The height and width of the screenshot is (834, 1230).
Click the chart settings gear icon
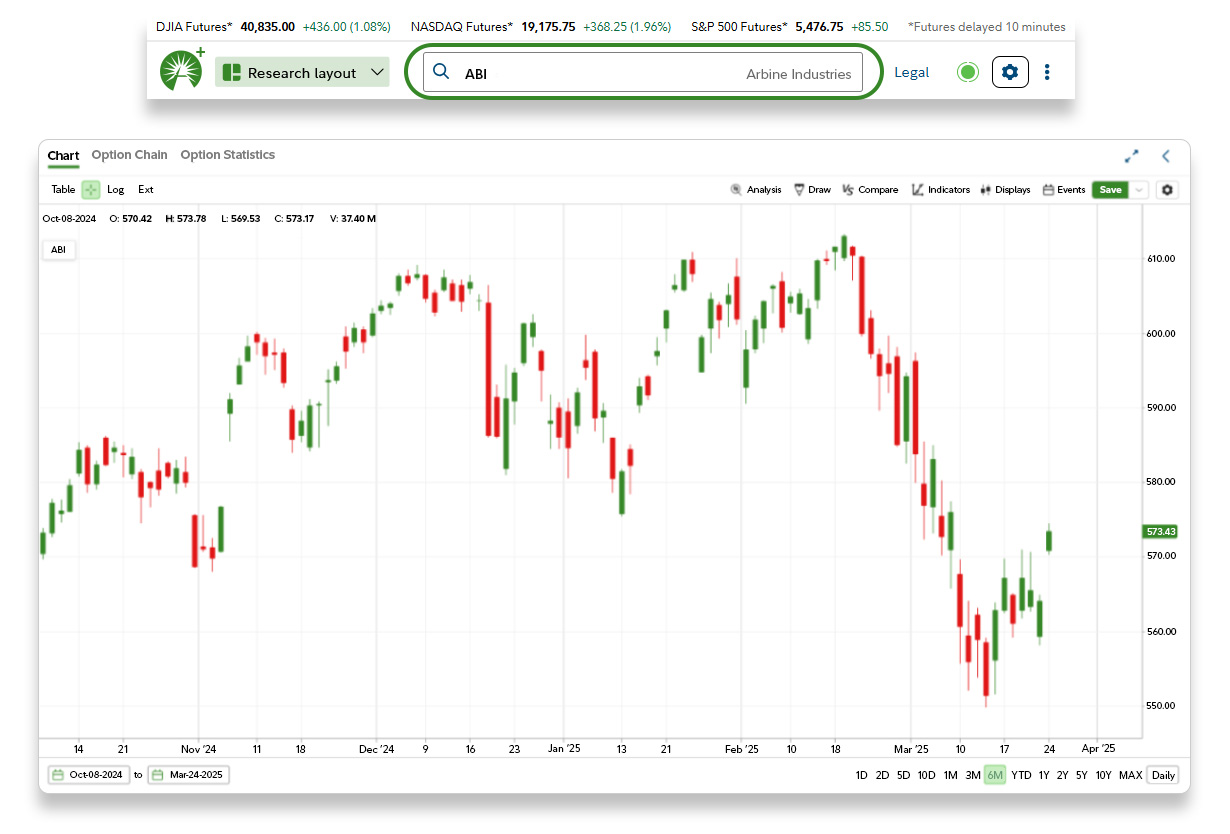click(x=1167, y=190)
